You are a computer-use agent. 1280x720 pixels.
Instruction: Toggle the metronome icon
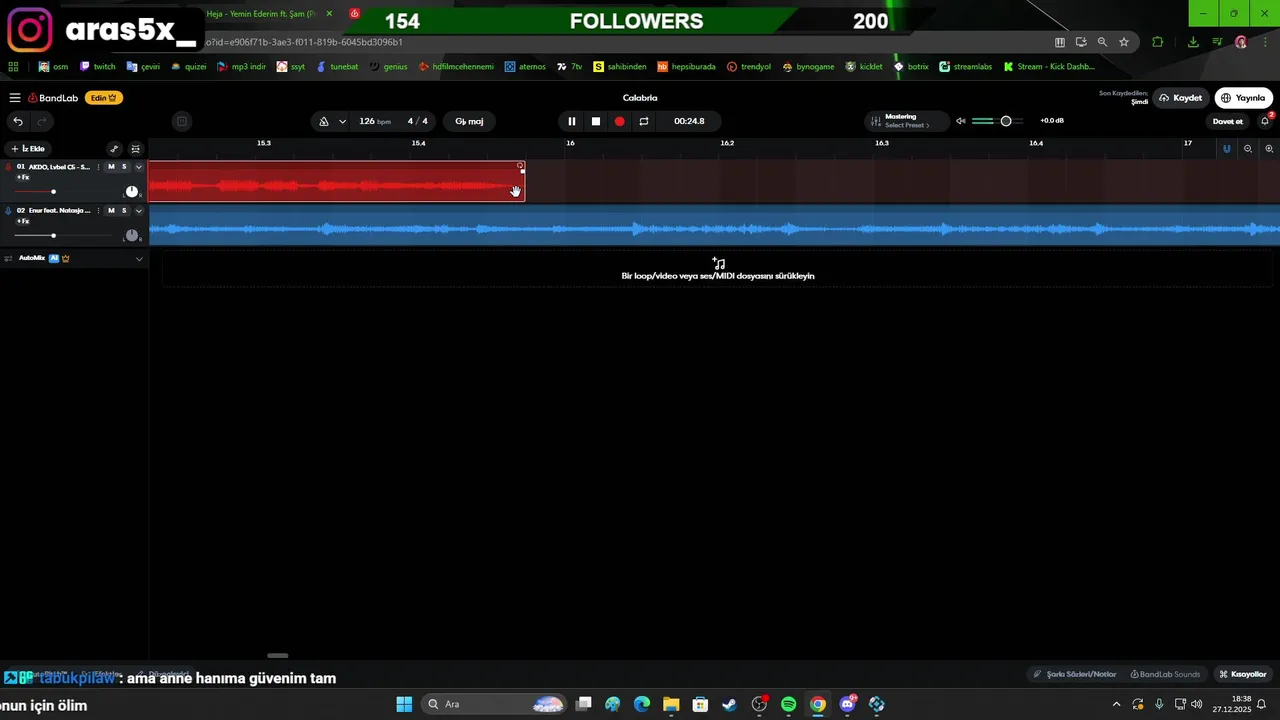click(x=324, y=121)
